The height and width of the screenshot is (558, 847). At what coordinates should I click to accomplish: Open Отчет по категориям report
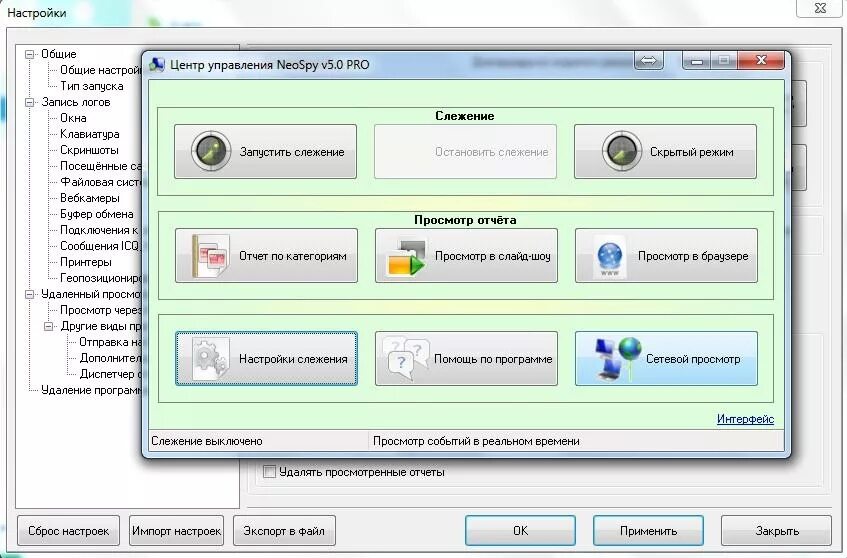[266, 256]
